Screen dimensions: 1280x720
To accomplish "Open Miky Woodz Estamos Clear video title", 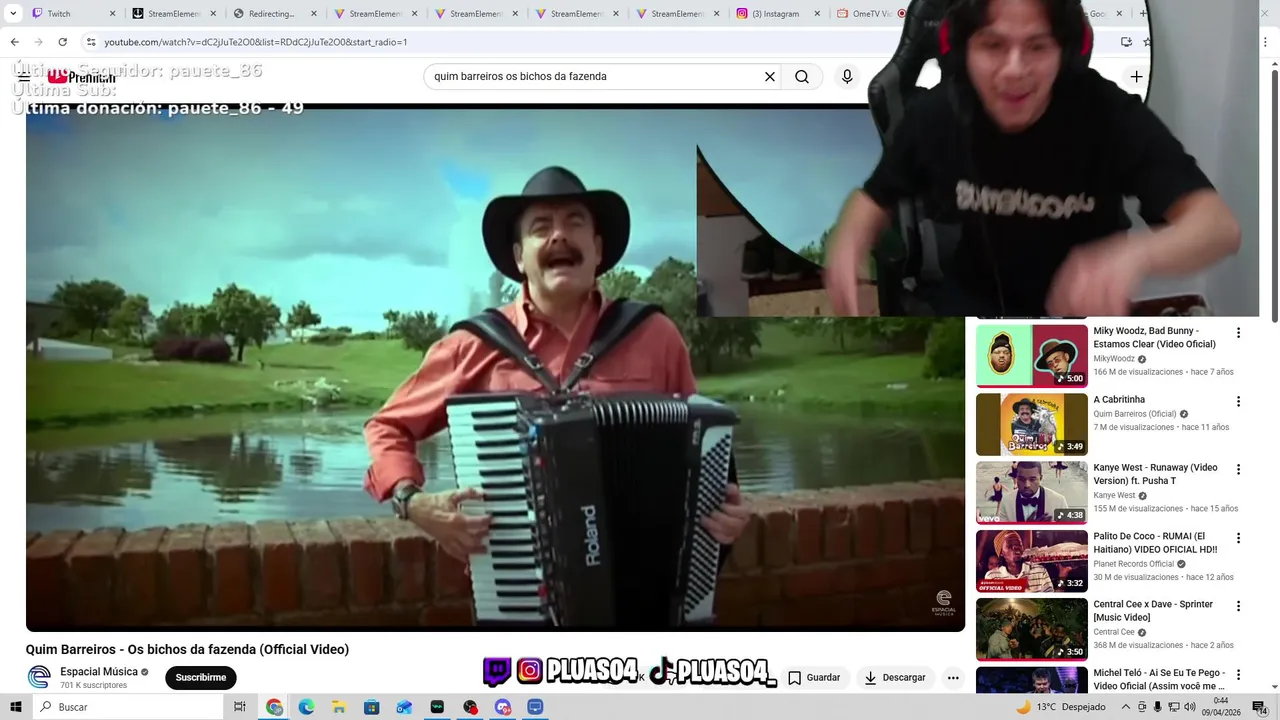I will pos(1154,337).
